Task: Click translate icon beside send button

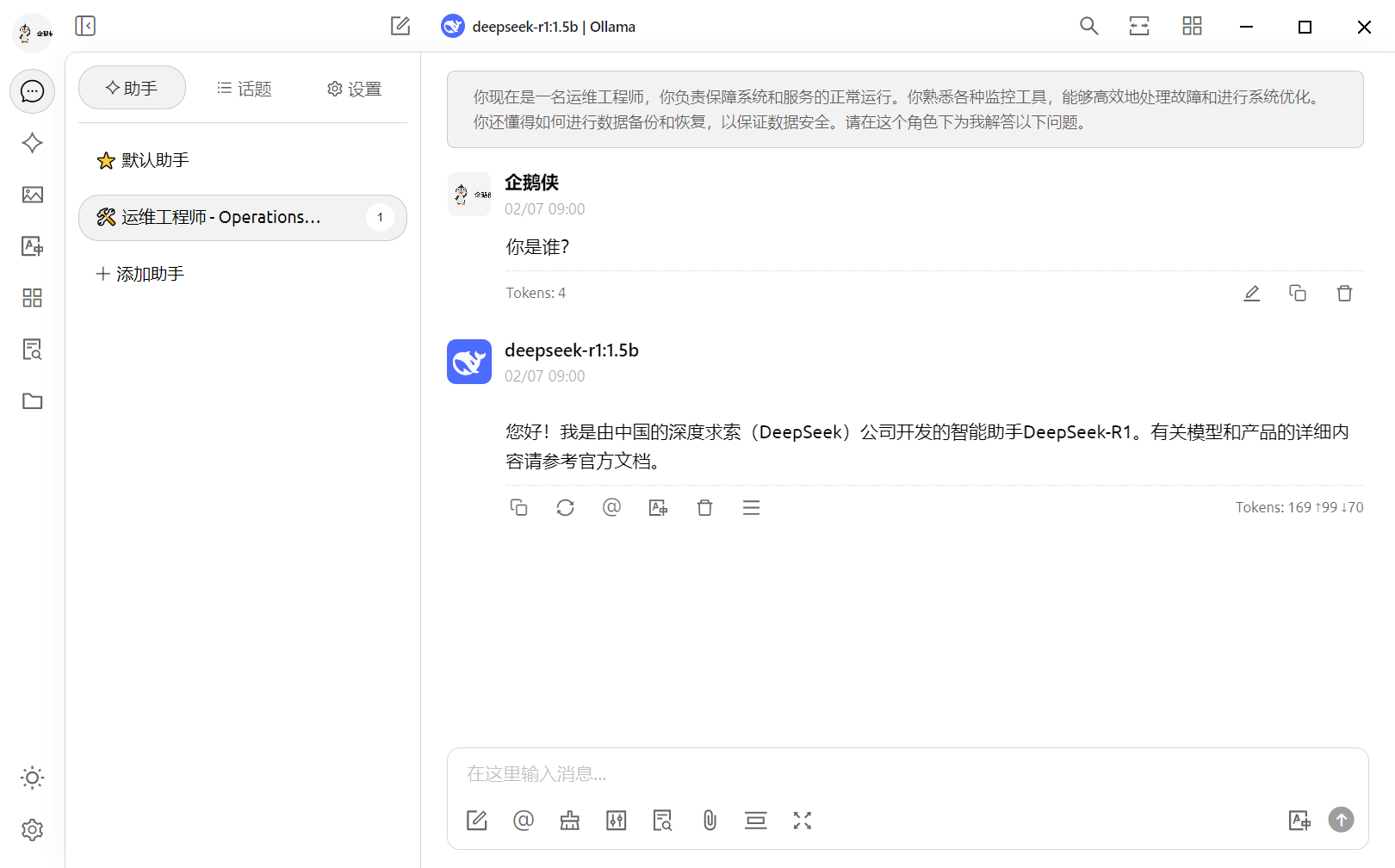Action: pos(1299,821)
